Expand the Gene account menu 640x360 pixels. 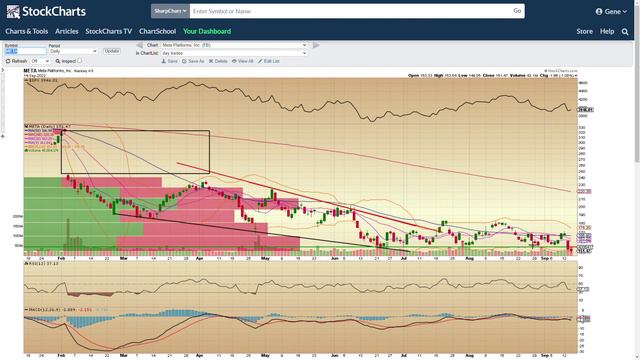point(611,11)
